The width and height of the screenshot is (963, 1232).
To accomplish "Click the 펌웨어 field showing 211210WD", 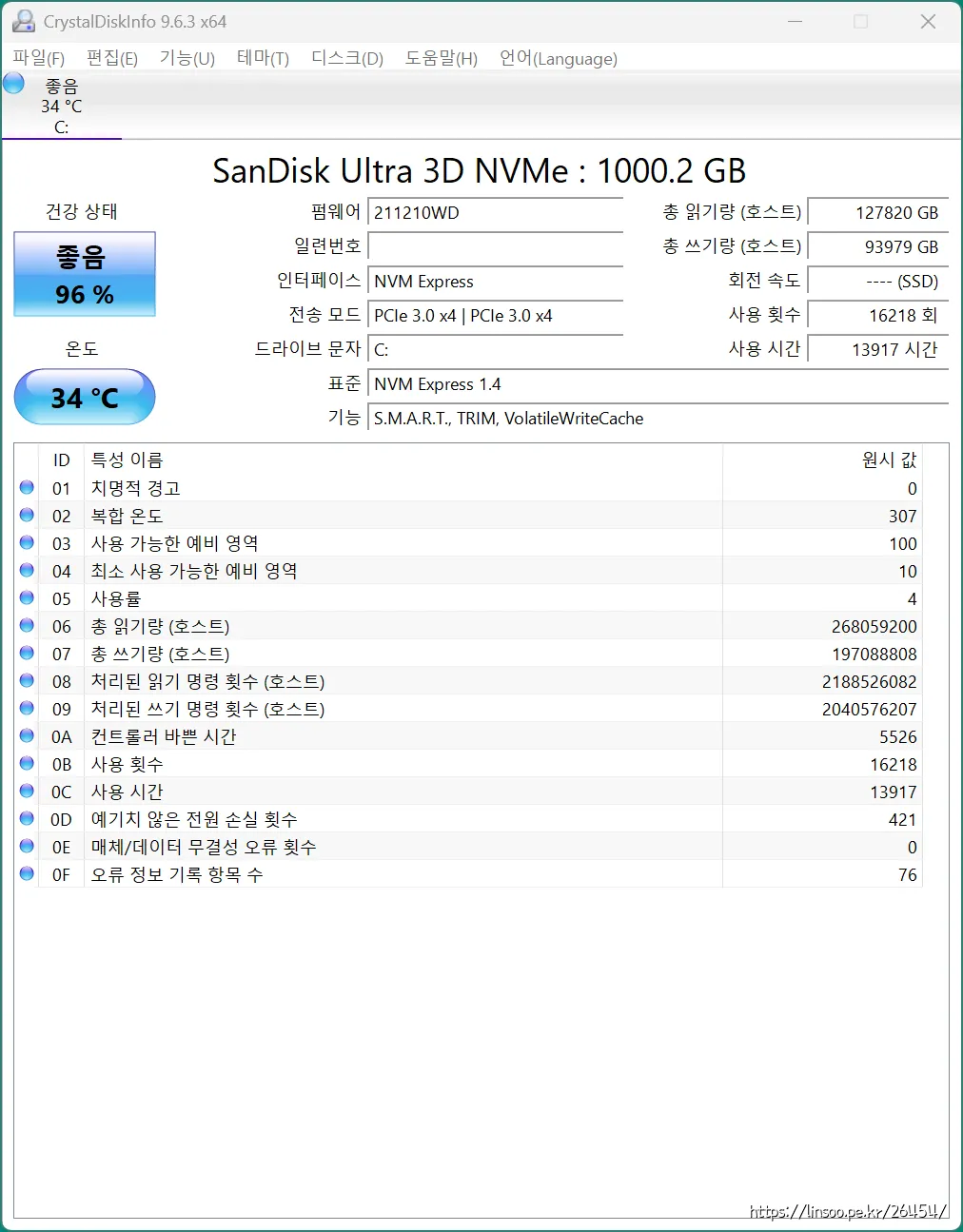I will tap(496, 213).
